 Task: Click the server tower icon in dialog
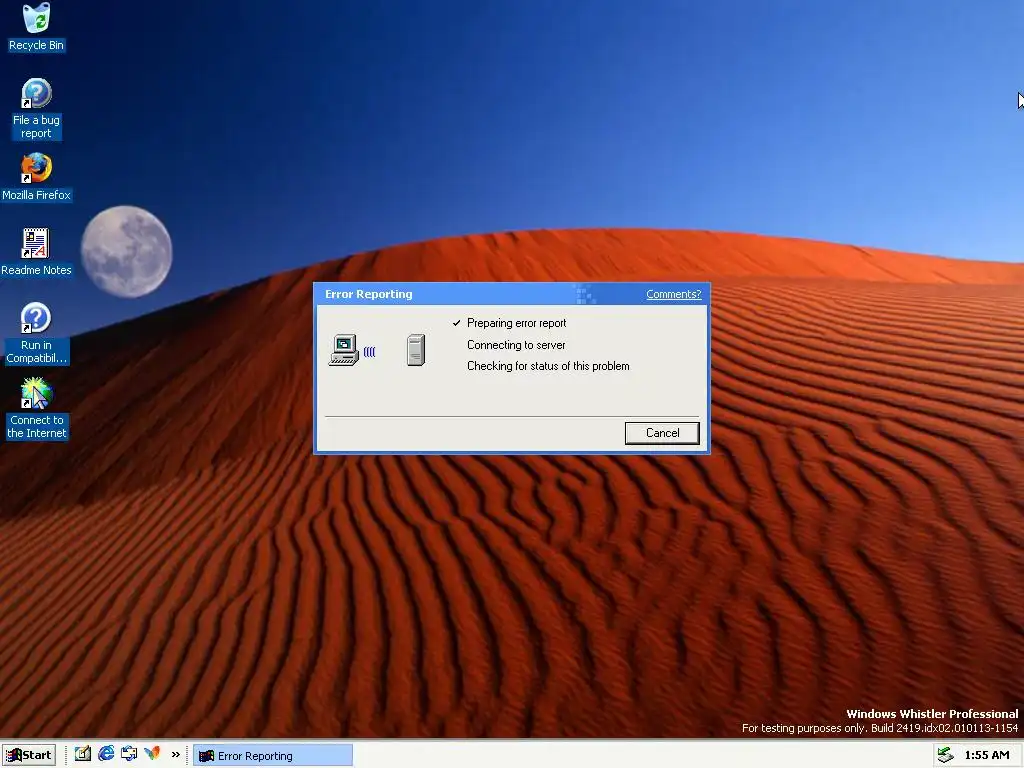416,350
